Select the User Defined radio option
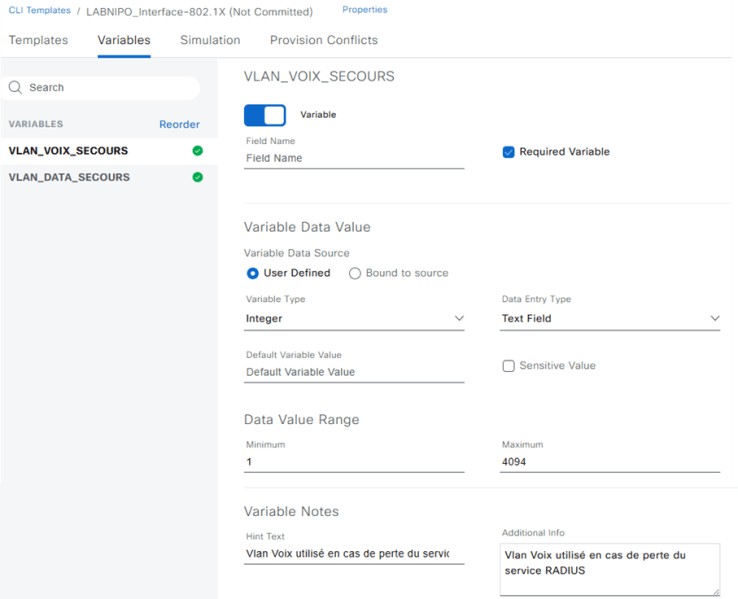 253,273
